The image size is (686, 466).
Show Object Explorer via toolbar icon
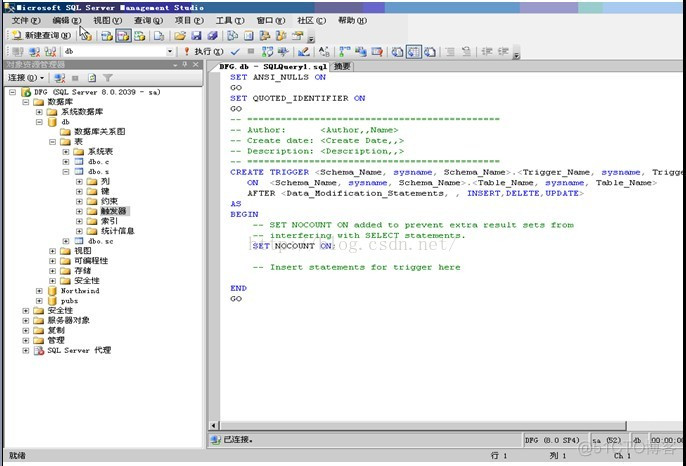pyautogui.click(x=265, y=35)
